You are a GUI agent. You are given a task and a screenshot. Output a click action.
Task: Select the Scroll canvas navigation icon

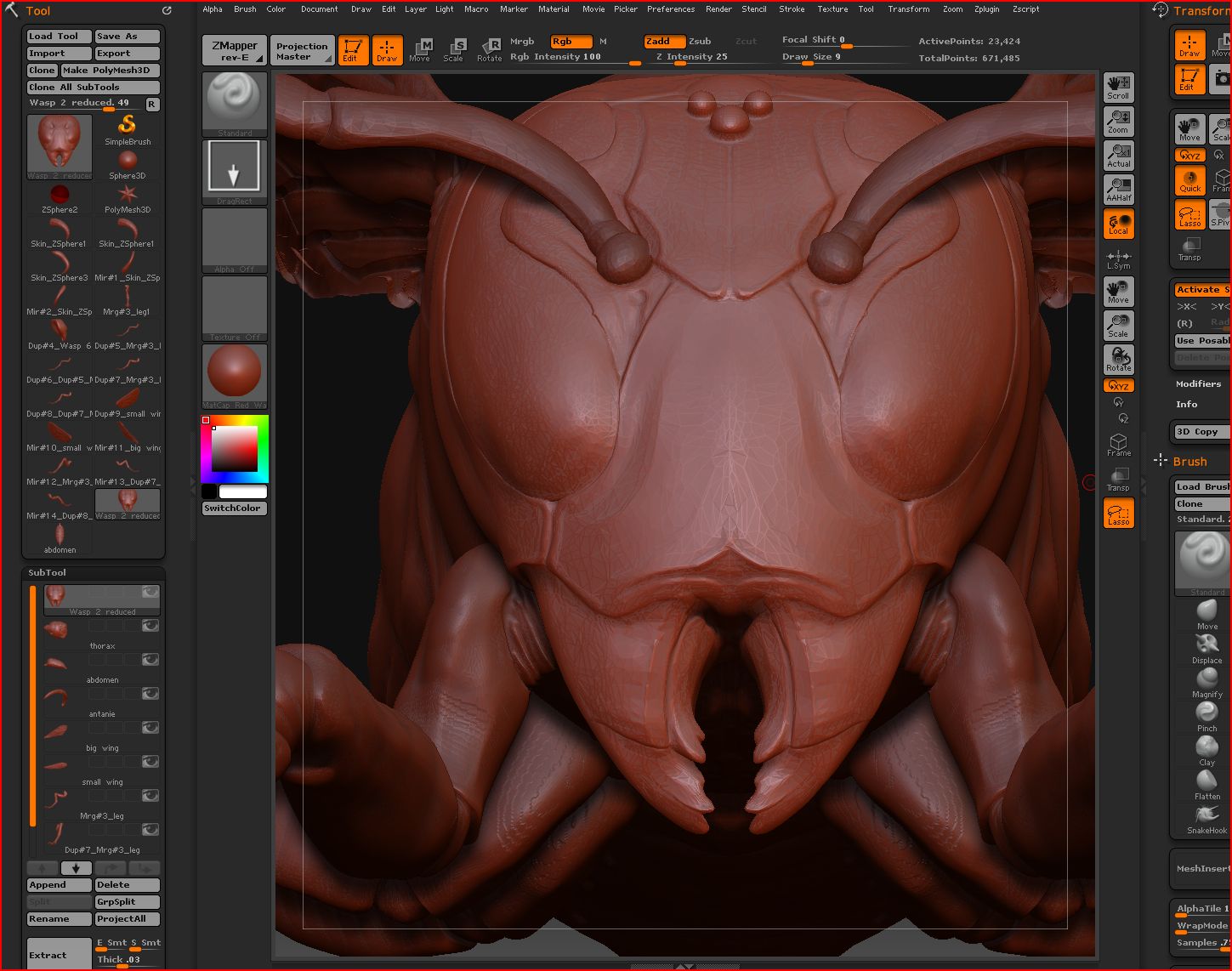(1118, 87)
